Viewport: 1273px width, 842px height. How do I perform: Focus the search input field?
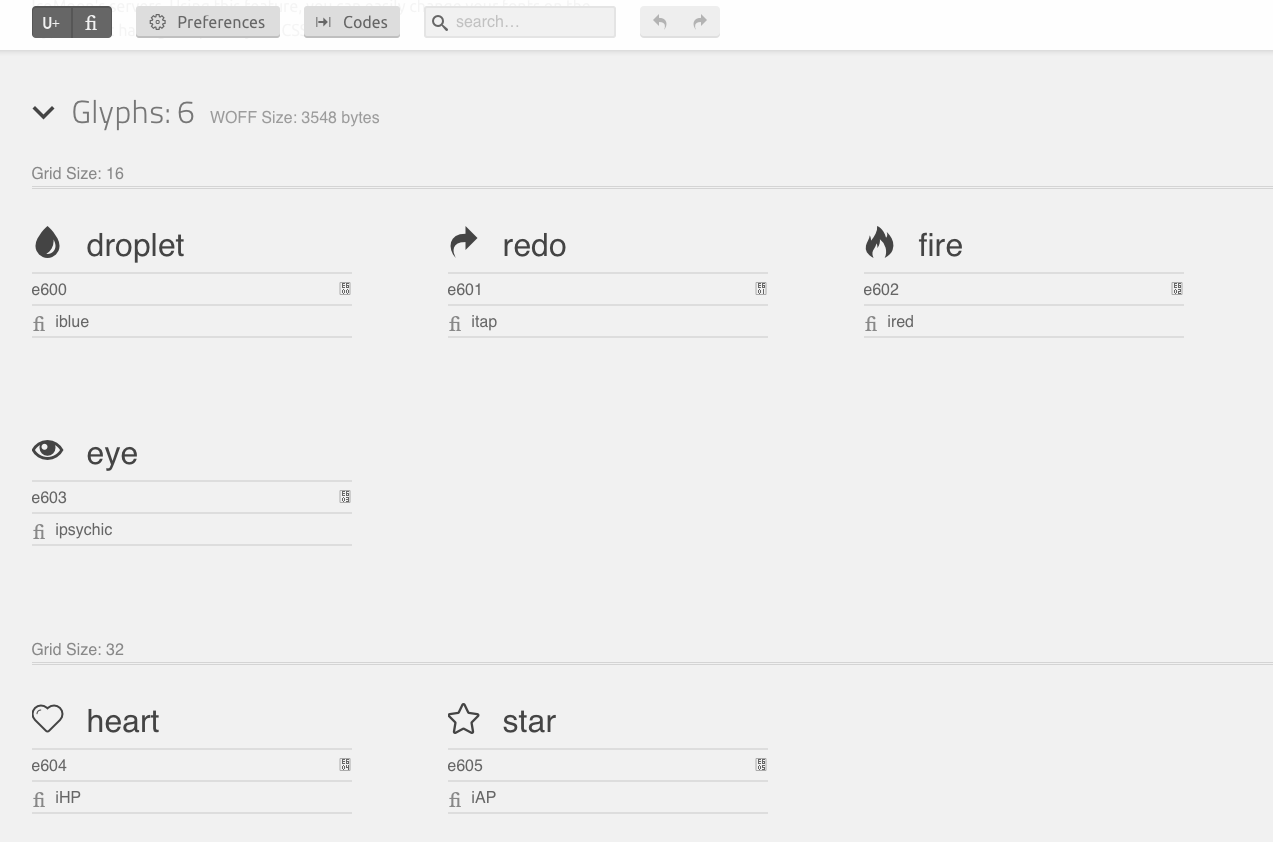pyautogui.click(x=520, y=22)
